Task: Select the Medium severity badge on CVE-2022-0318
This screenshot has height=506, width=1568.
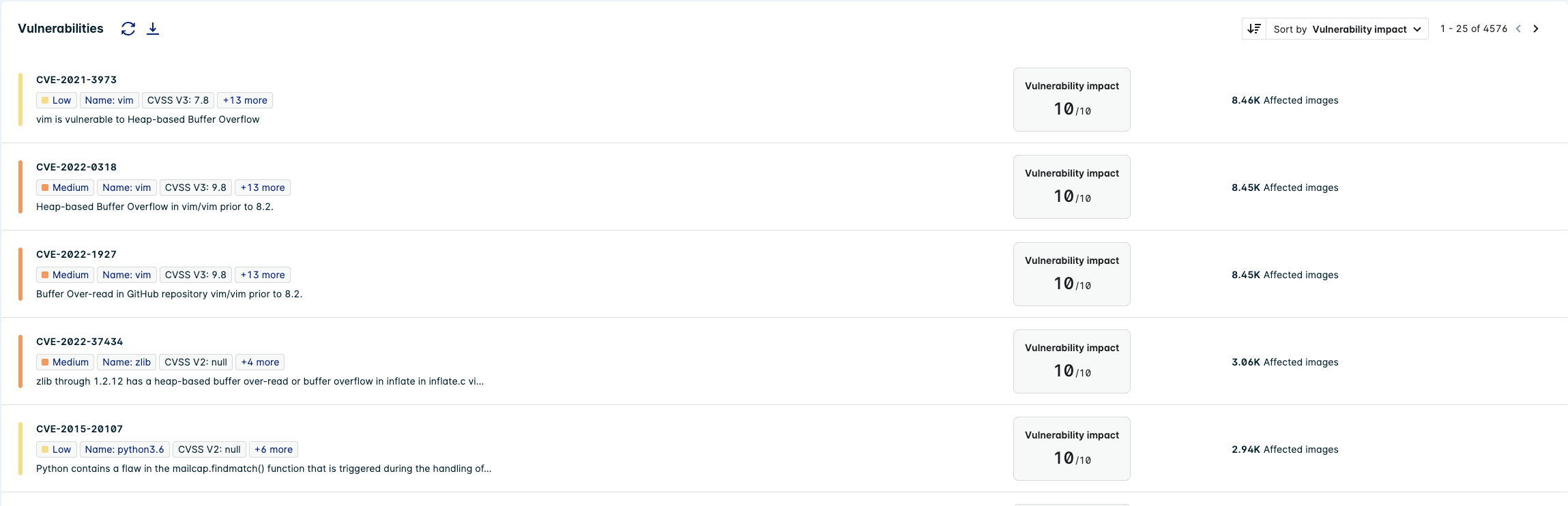Action: tap(65, 187)
